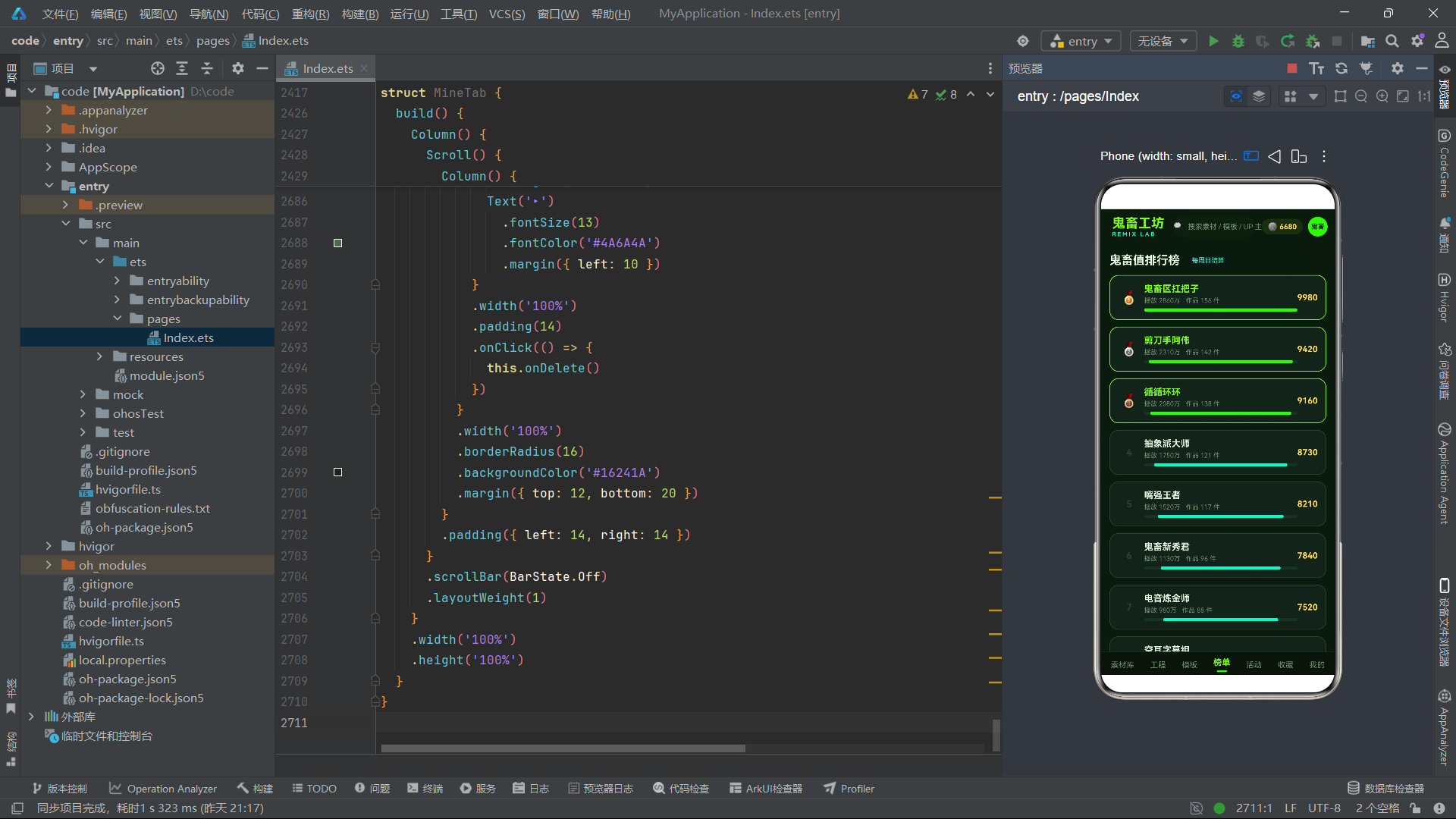Switch to the 素材库 tab in the phone preview
This screenshot has height=819, width=1456.
(x=1122, y=664)
